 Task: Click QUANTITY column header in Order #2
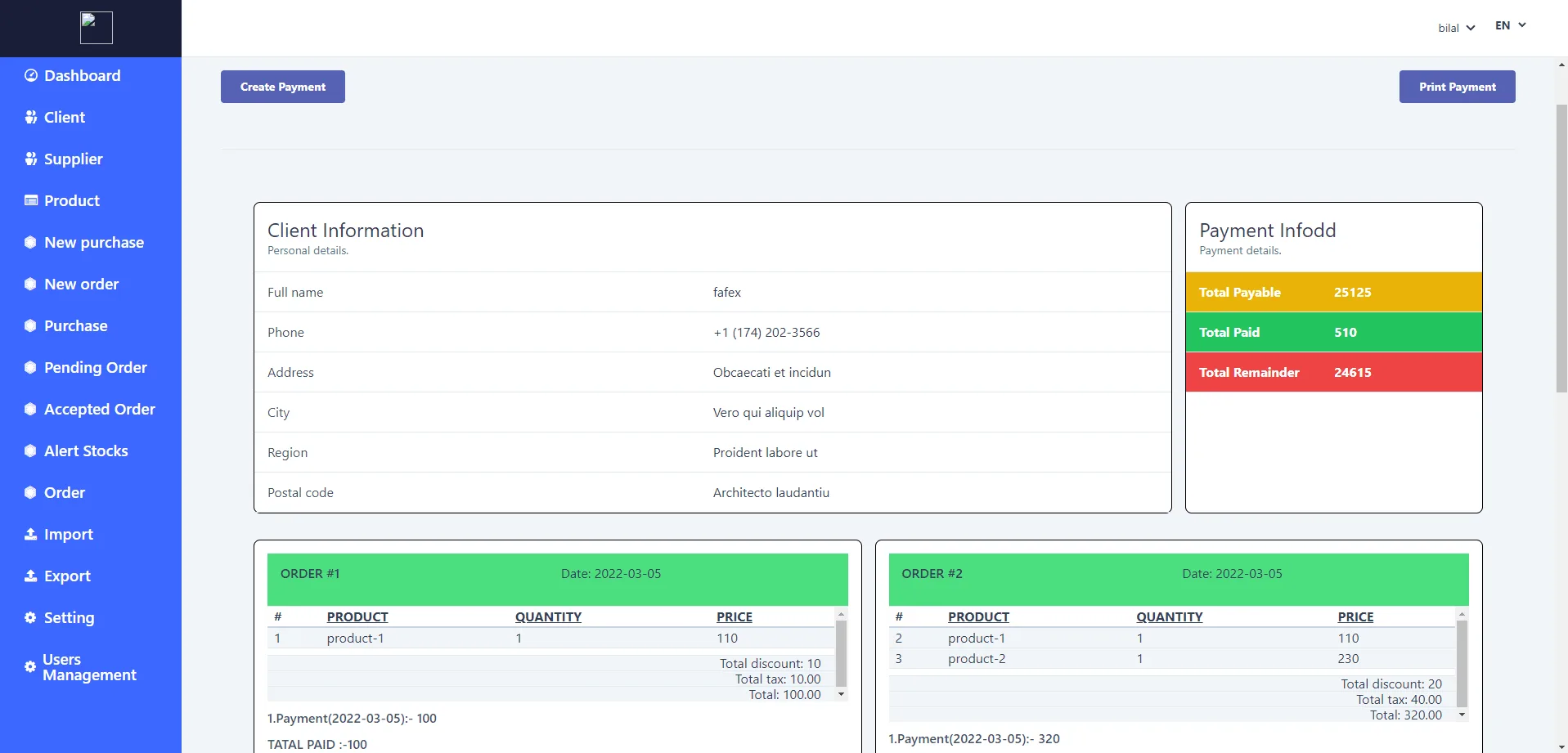pos(1169,617)
